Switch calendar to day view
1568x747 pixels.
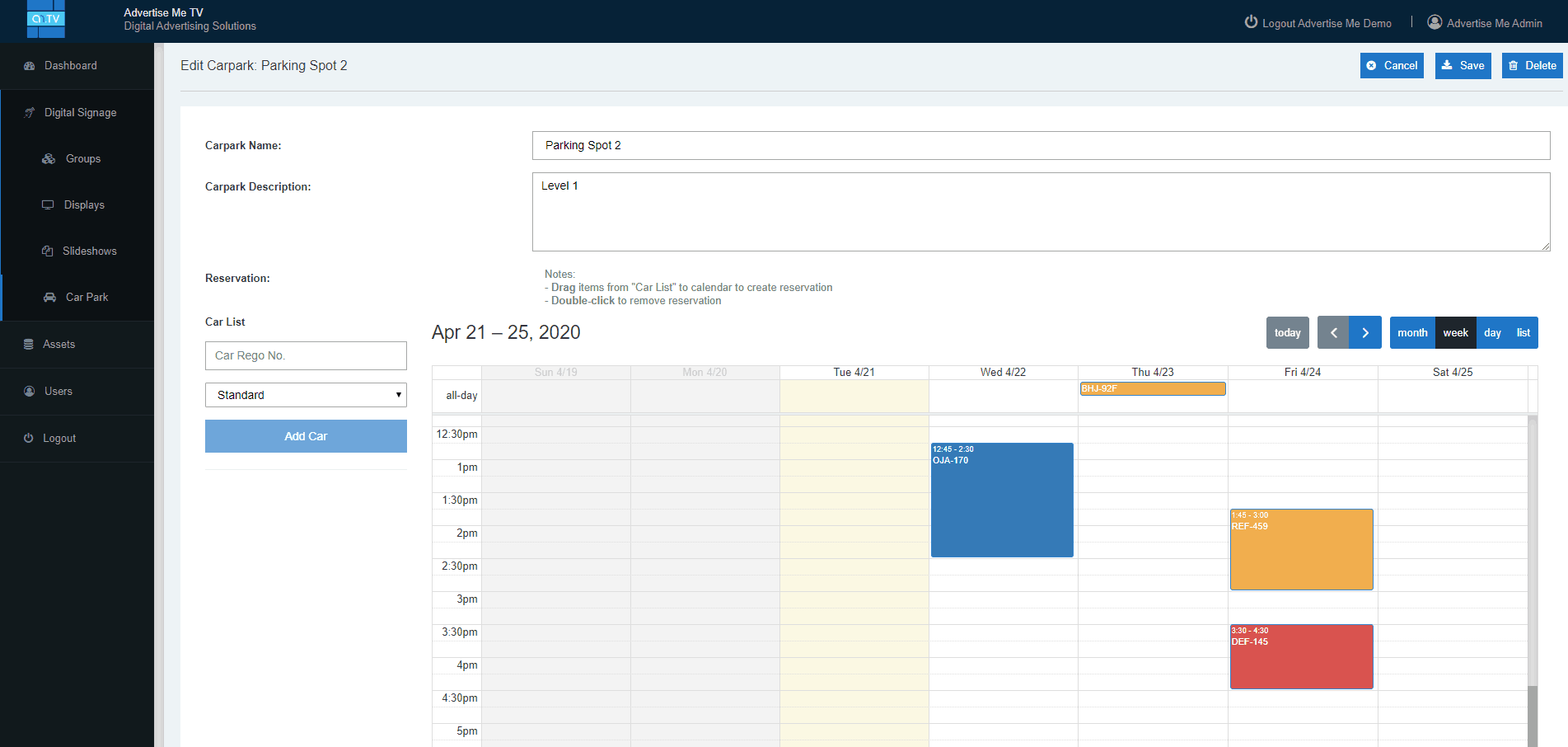click(1492, 333)
